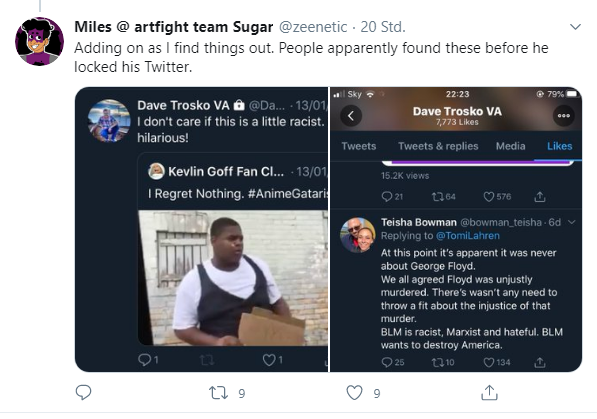Select the Likes tab
The image size is (597, 419).
559,146
